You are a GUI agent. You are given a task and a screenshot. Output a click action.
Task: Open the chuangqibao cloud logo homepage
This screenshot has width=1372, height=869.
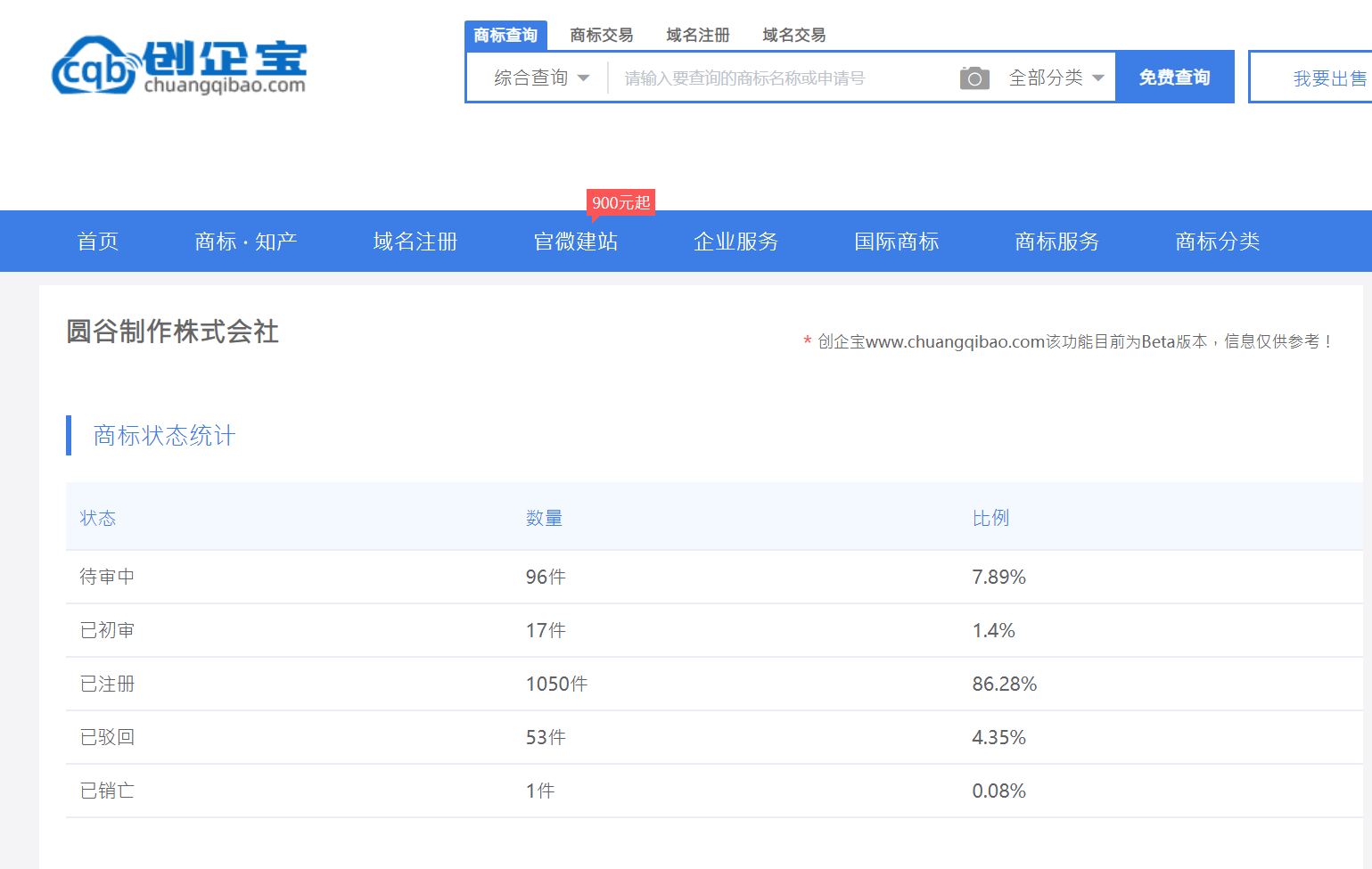point(179,65)
